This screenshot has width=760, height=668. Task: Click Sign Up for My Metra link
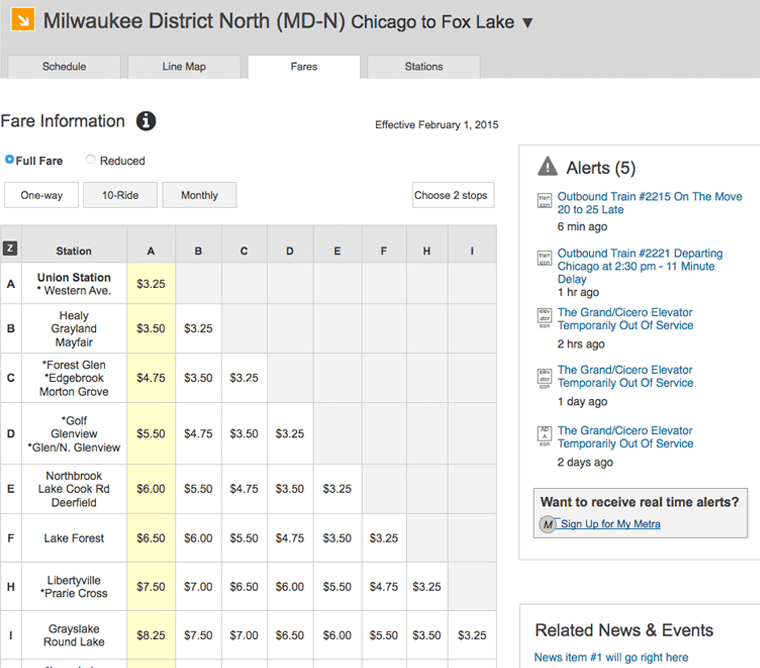[610, 524]
